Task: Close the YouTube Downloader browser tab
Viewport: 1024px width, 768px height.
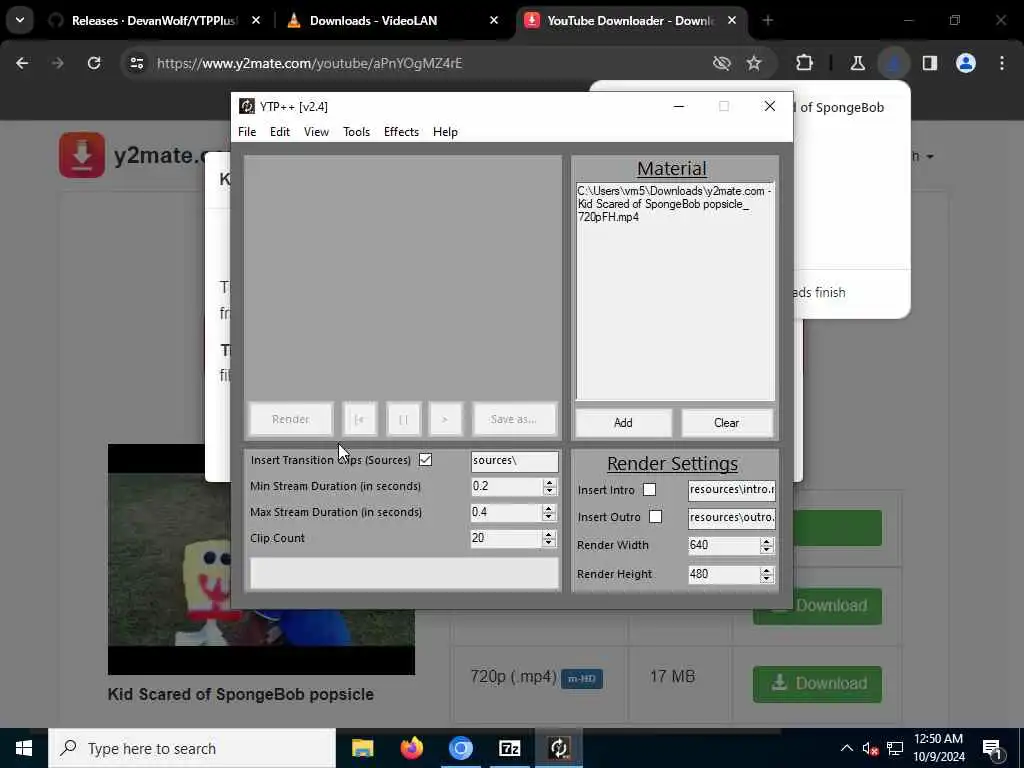Action: pos(732,21)
